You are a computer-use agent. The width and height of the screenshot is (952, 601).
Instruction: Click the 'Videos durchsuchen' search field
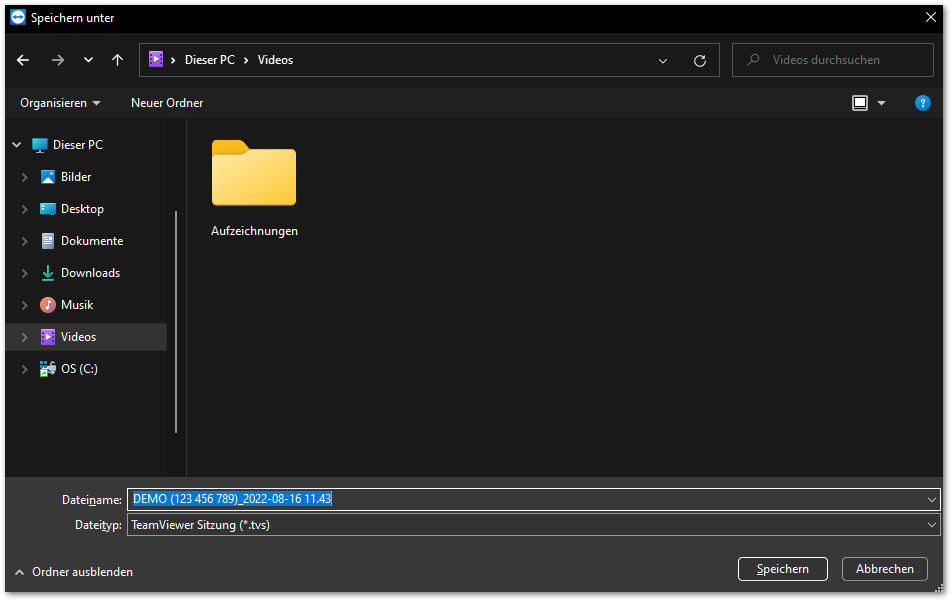tap(832, 60)
